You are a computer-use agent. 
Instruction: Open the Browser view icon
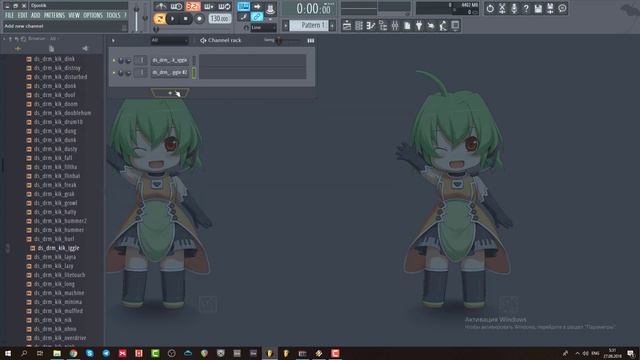383,26
